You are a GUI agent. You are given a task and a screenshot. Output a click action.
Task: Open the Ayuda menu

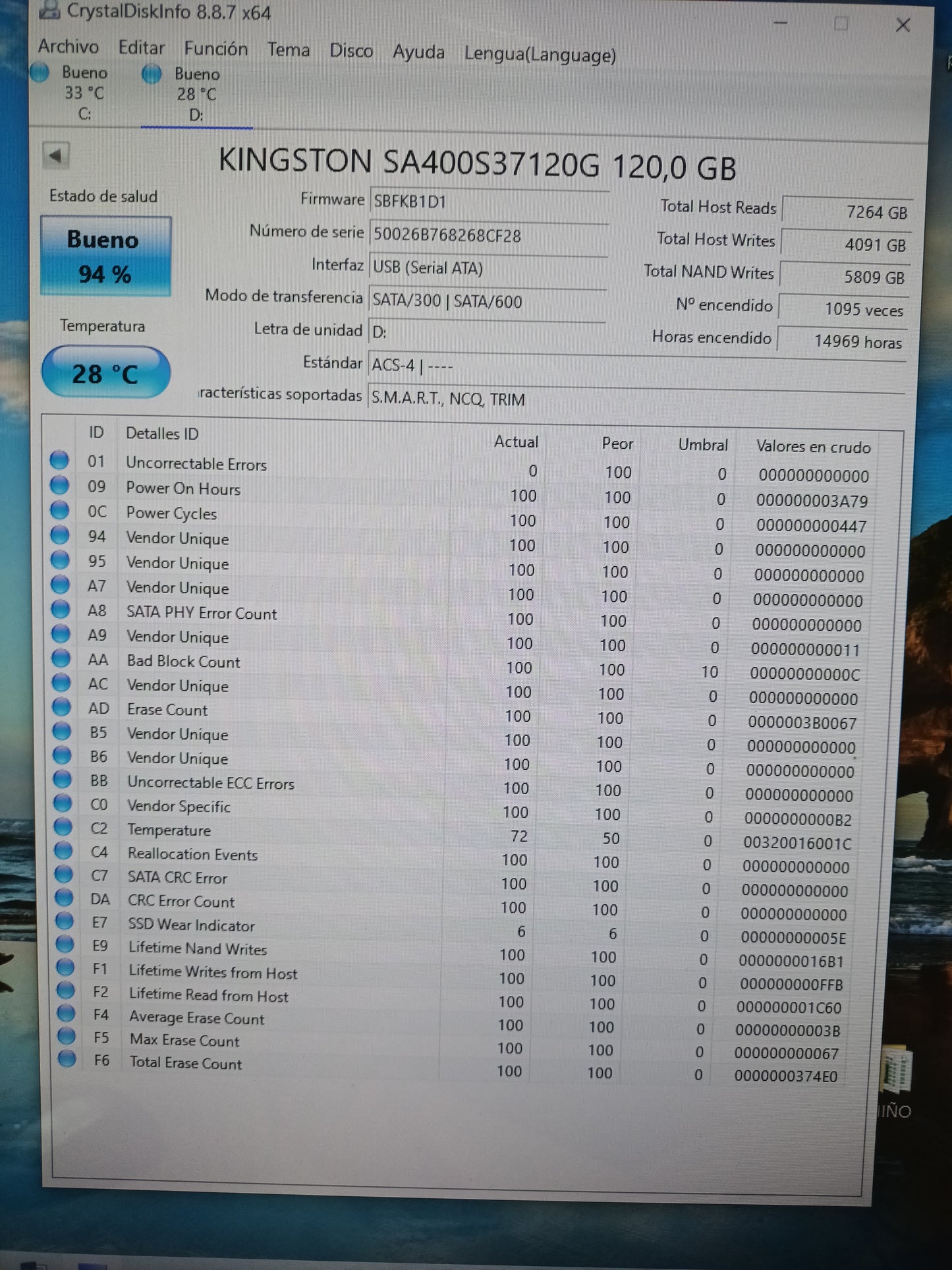418,52
